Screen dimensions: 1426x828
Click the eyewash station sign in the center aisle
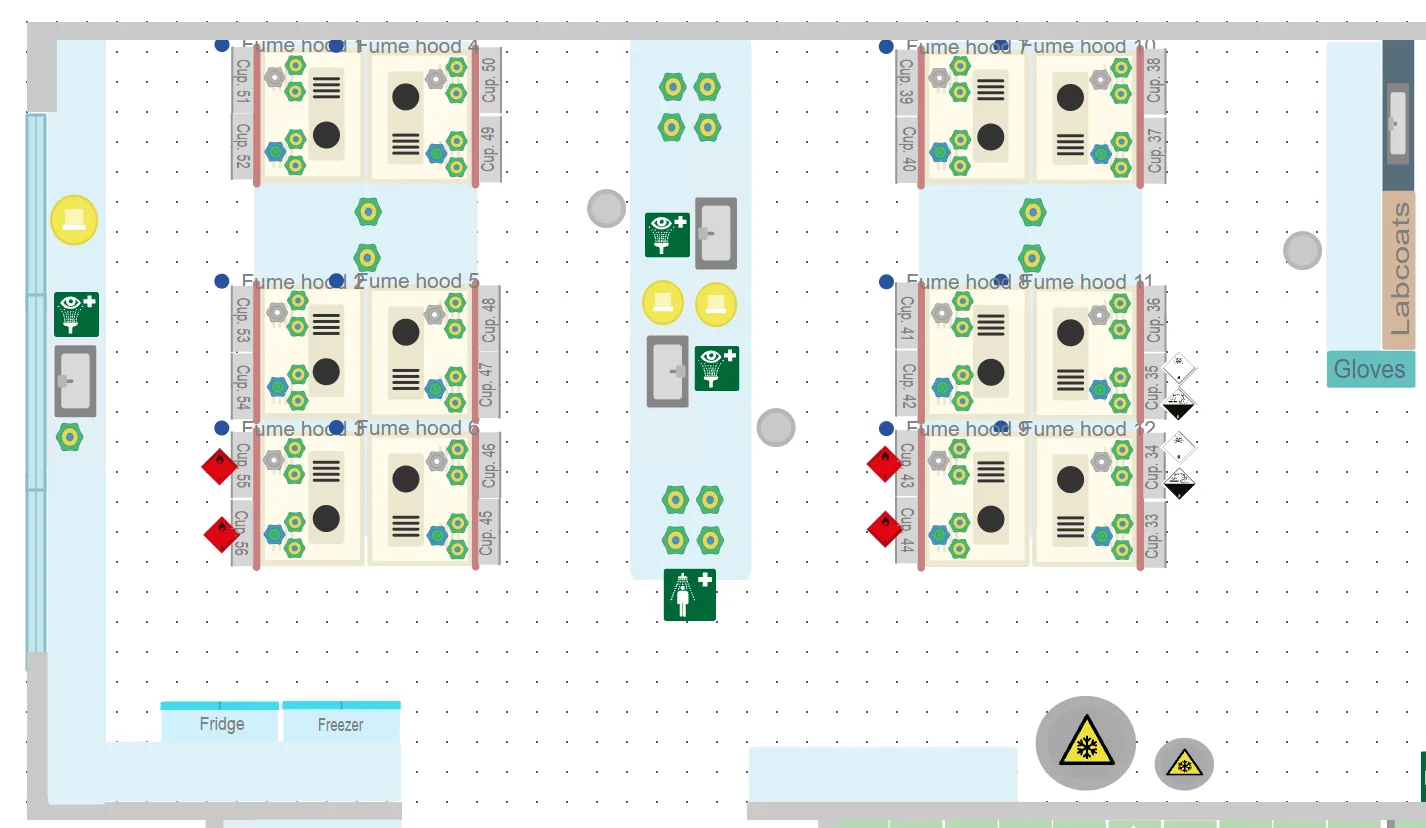(665, 234)
